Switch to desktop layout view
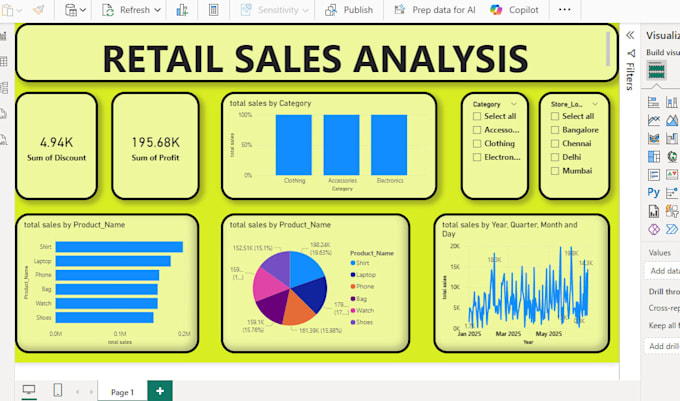680x401 pixels. tap(29, 390)
